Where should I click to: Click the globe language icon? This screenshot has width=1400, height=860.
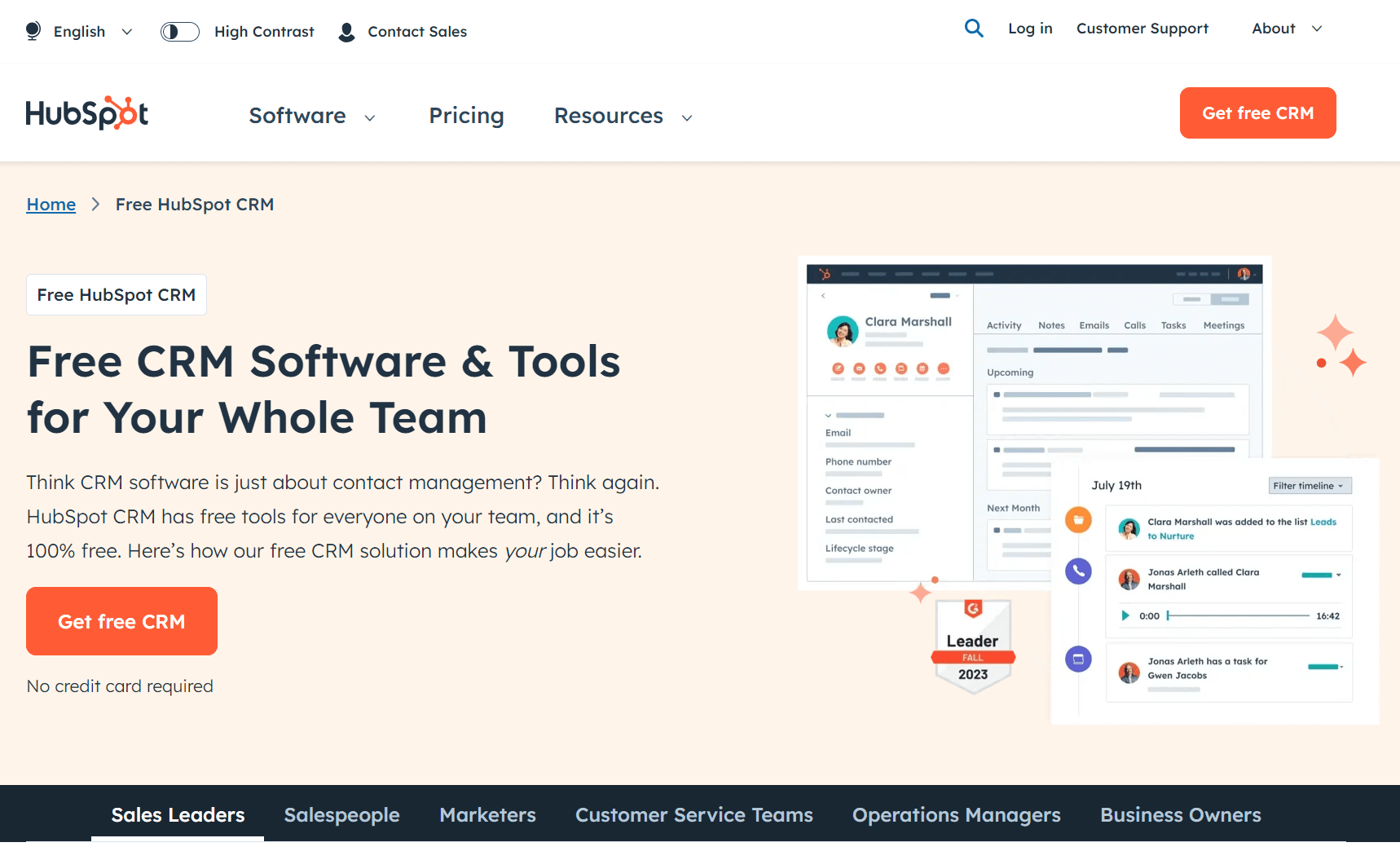click(33, 31)
